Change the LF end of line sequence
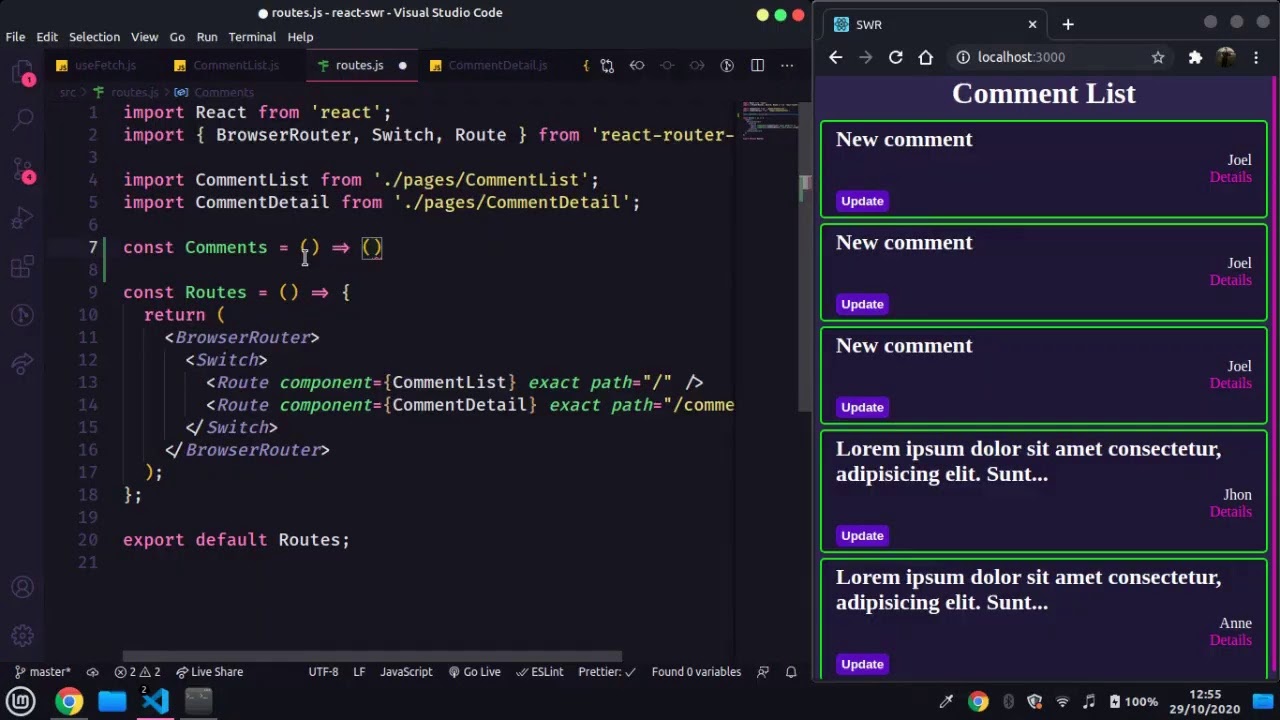 pyautogui.click(x=359, y=672)
